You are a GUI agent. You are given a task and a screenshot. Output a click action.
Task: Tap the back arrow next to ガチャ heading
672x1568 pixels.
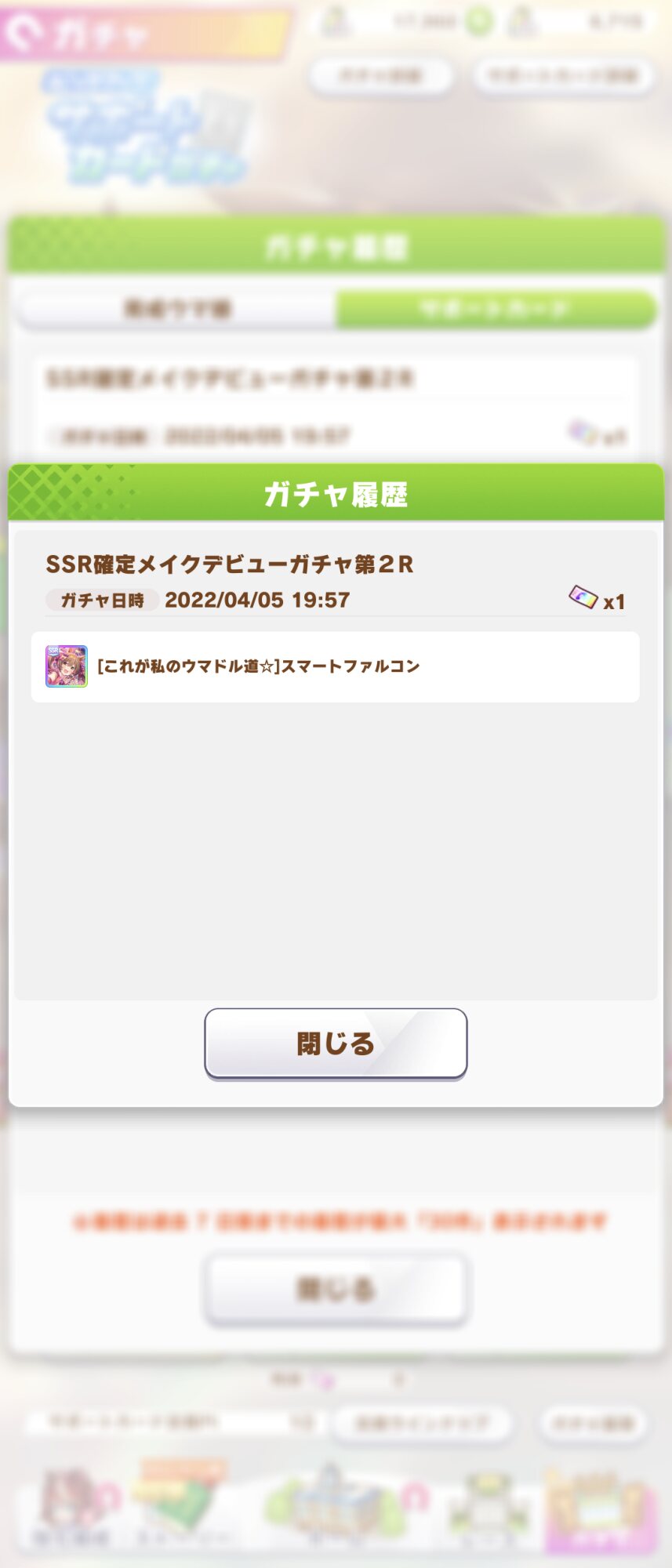(24, 33)
